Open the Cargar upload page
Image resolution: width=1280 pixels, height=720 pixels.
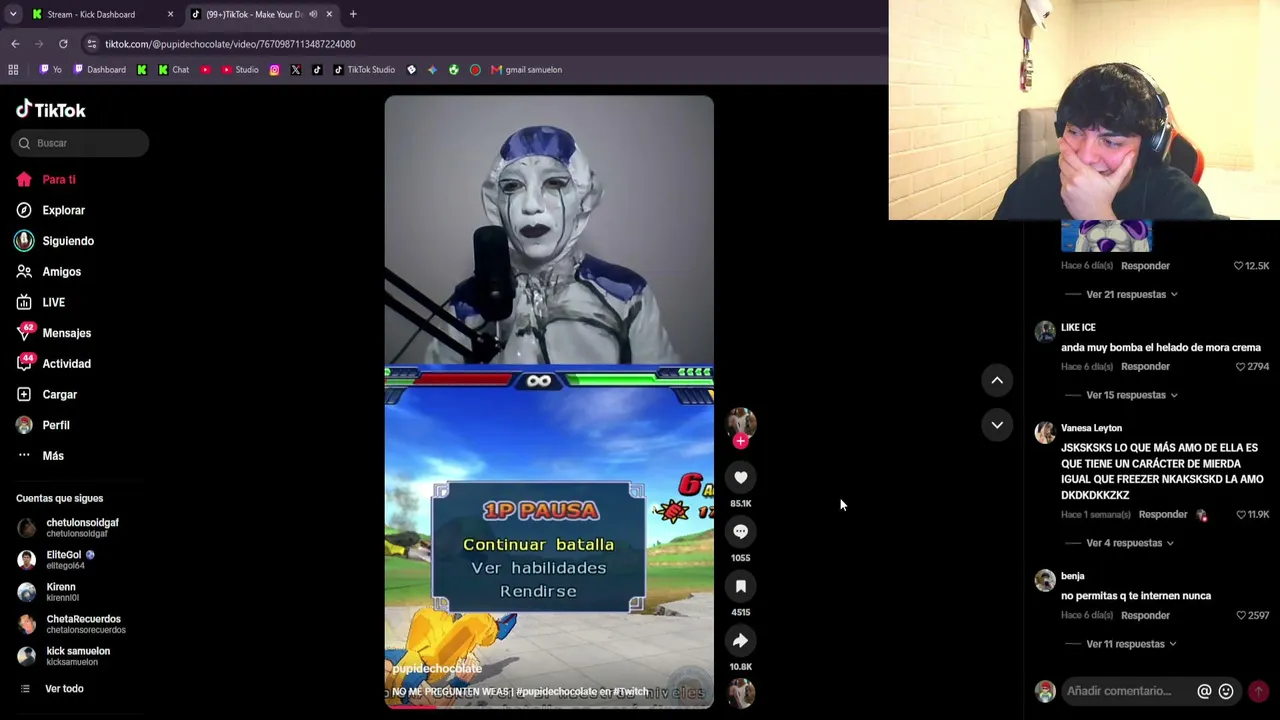pos(47,395)
